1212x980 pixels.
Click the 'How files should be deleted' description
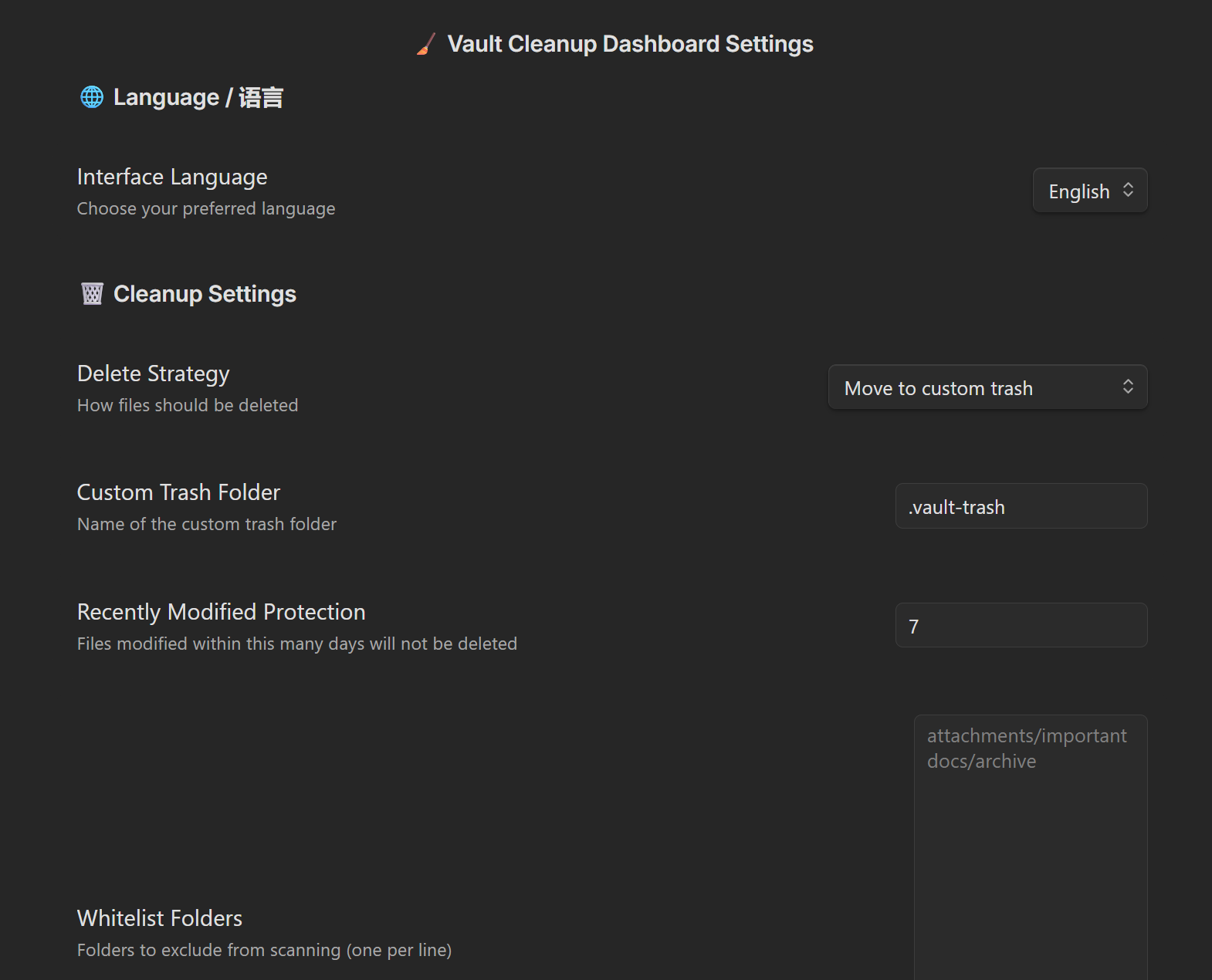click(x=188, y=406)
